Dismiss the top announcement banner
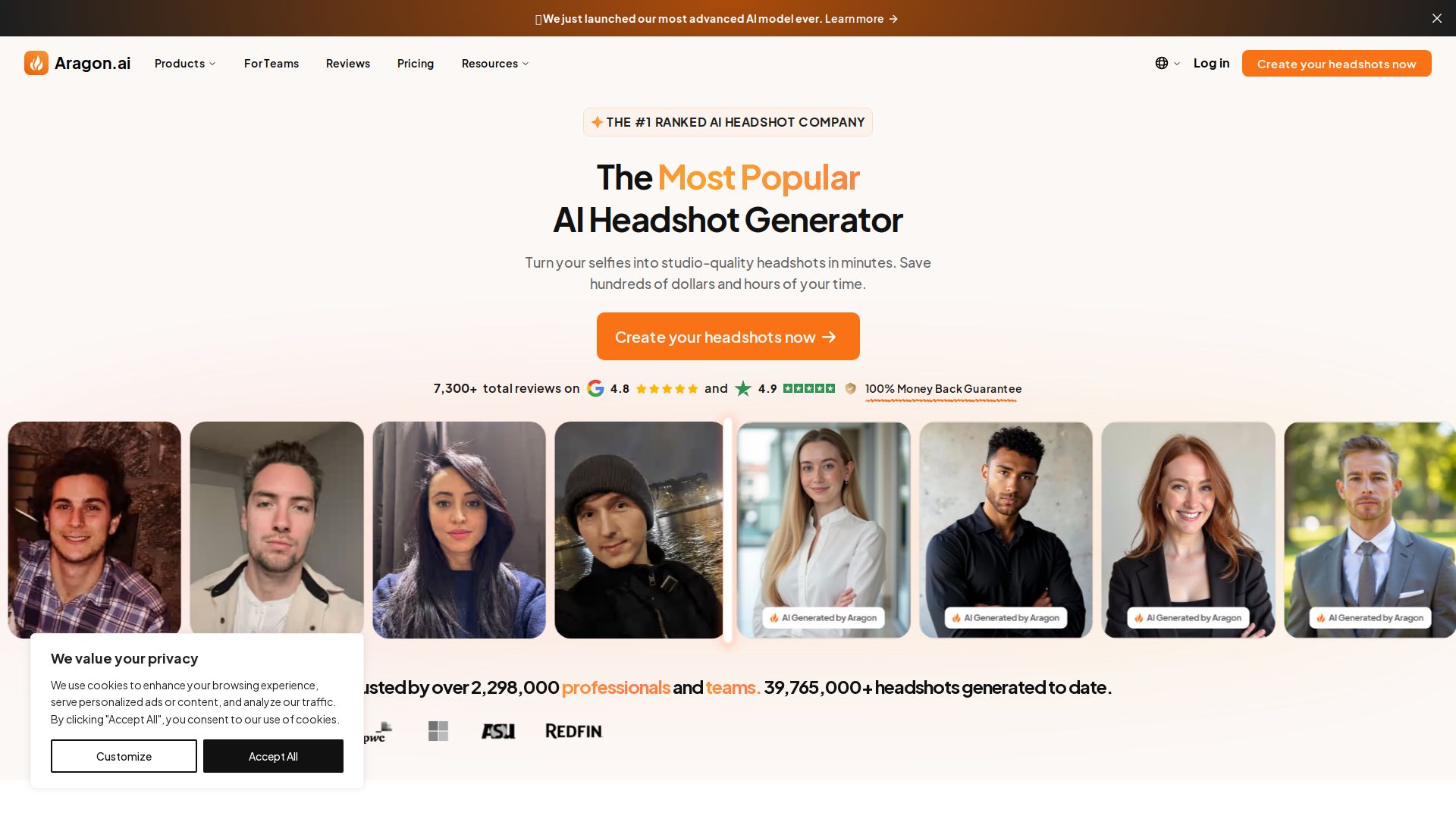The height and width of the screenshot is (819, 1456). [1436, 18]
